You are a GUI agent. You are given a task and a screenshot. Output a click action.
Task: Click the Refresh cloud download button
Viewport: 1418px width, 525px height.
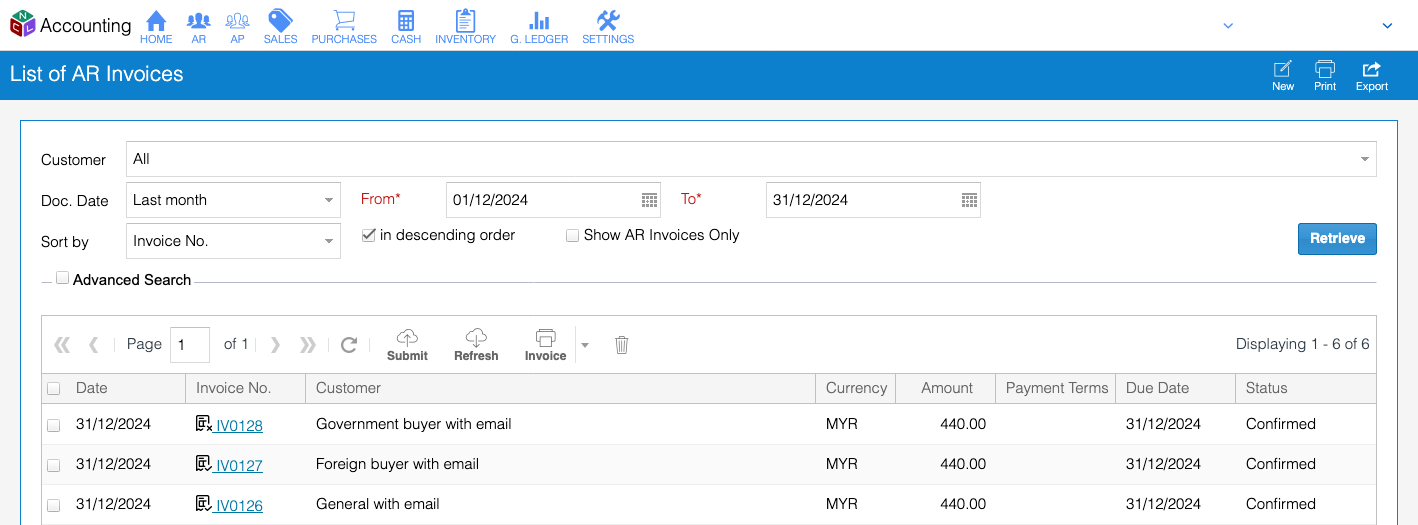pyautogui.click(x=476, y=345)
